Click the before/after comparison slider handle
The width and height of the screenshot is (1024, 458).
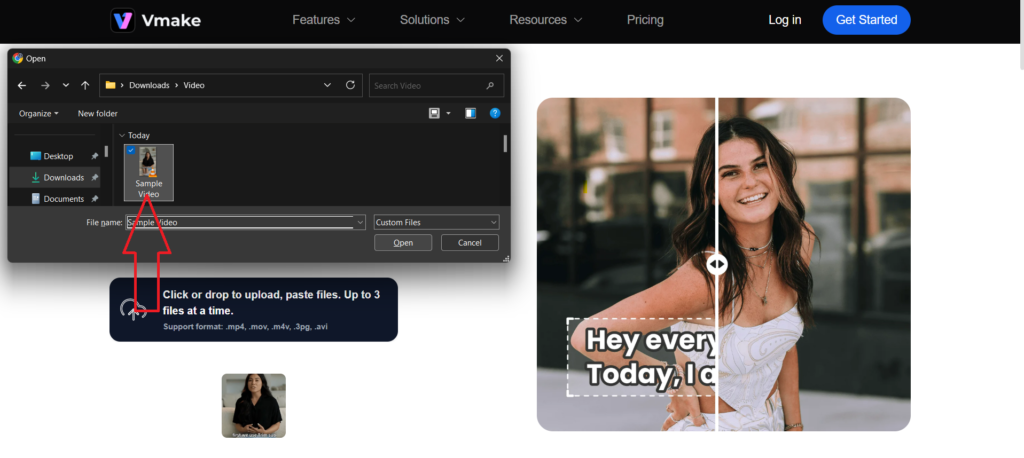(717, 264)
